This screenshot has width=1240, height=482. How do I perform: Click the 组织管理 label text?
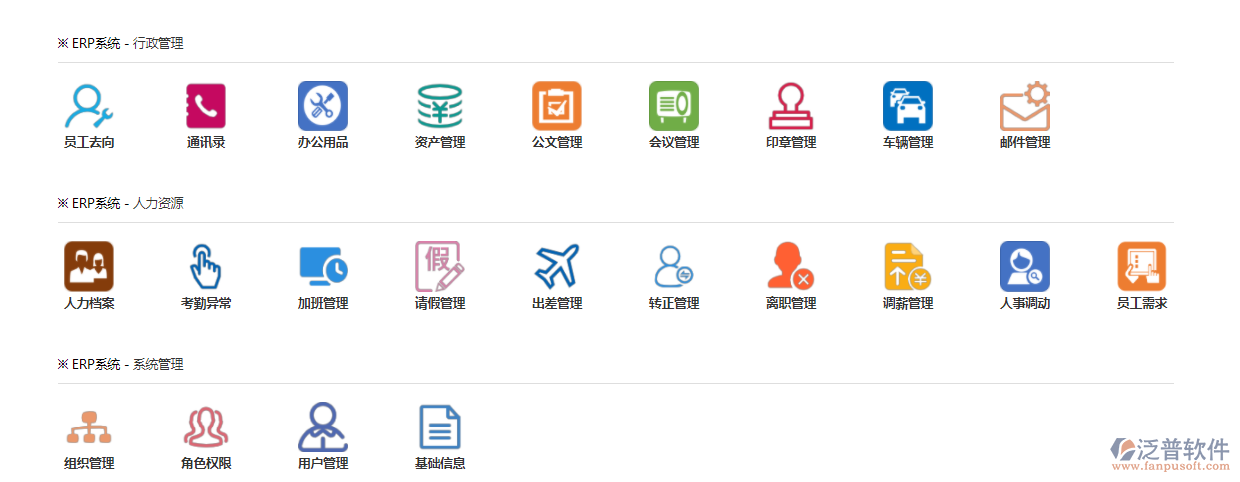tap(89, 463)
